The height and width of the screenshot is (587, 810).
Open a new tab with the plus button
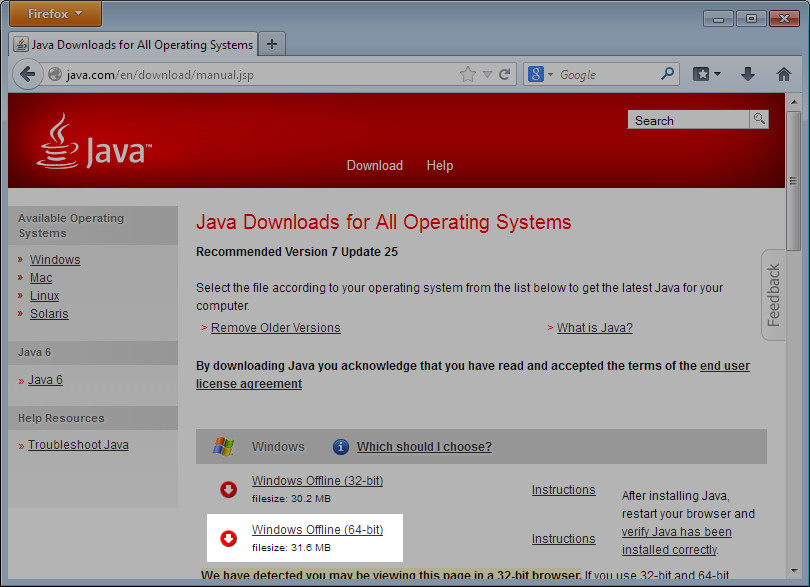pyautogui.click(x=272, y=44)
